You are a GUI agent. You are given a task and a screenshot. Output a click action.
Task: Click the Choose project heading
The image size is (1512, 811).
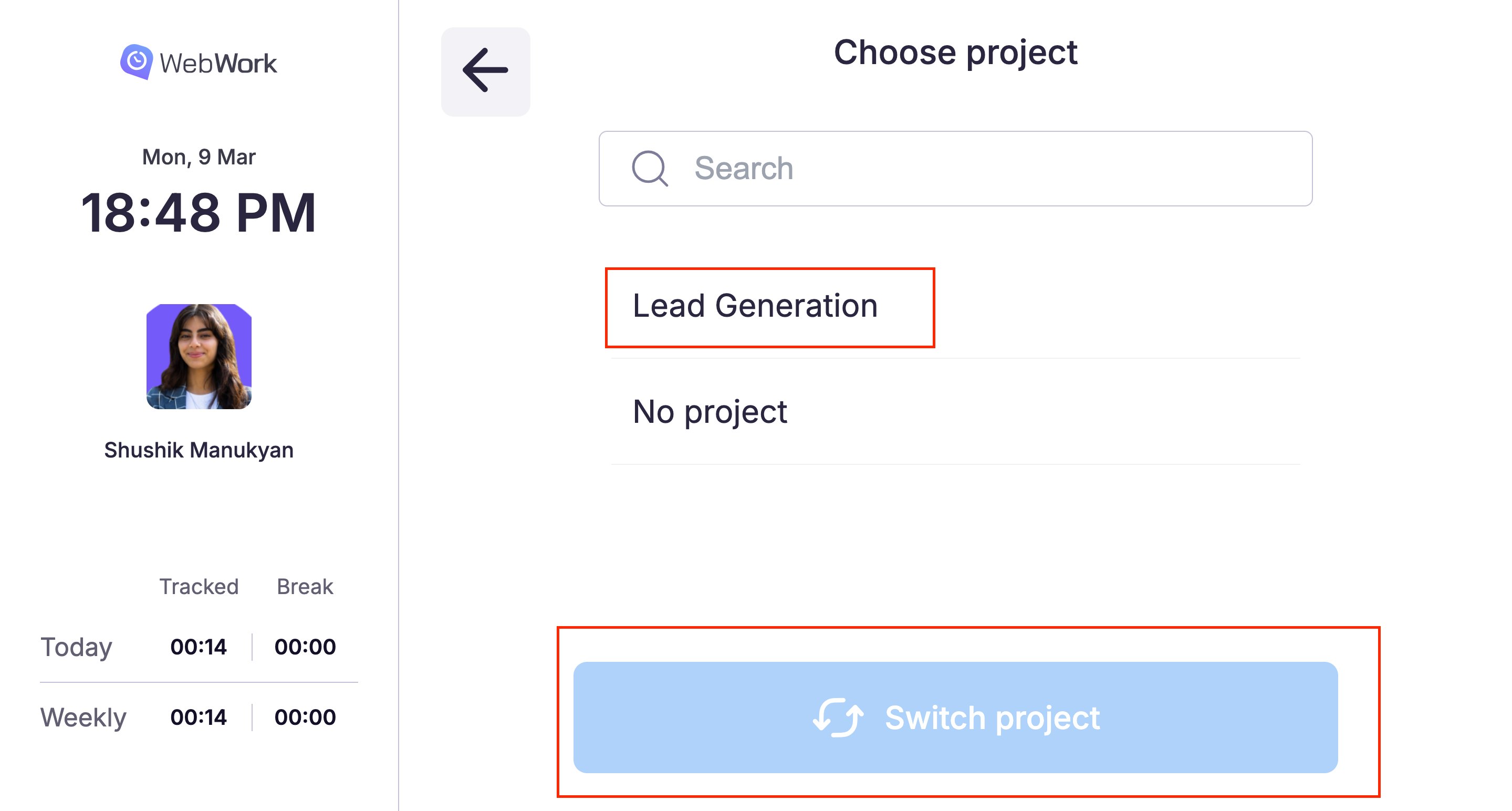(955, 52)
